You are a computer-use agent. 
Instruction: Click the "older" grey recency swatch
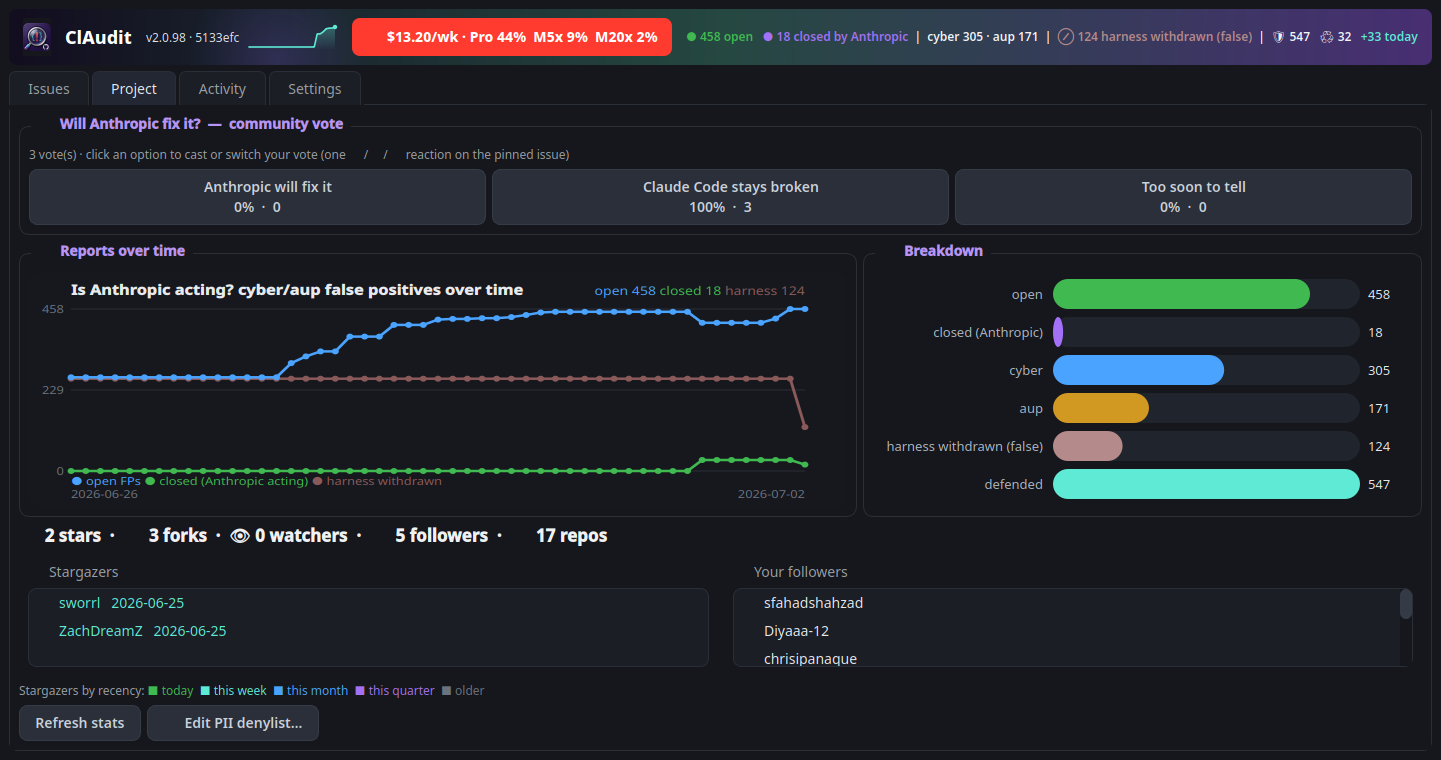446,691
